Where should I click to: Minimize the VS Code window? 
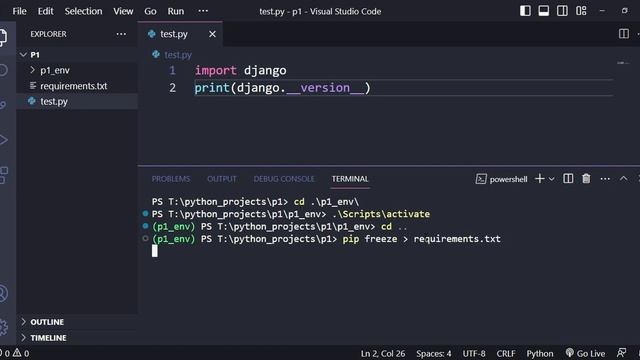(x=602, y=11)
